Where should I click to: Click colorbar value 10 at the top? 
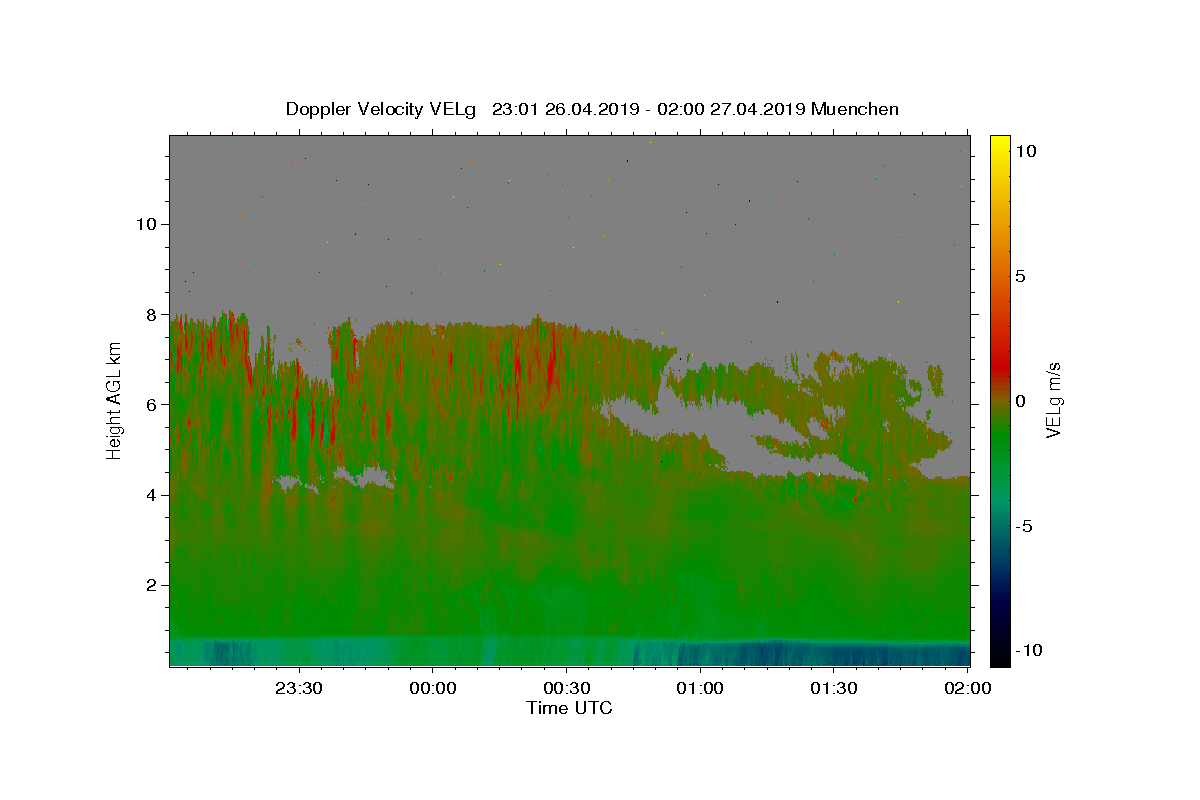1025,150
